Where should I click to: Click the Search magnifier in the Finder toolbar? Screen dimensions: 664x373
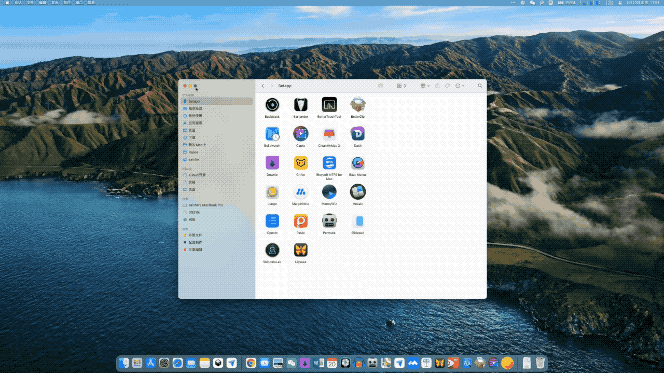coord(480,86)
